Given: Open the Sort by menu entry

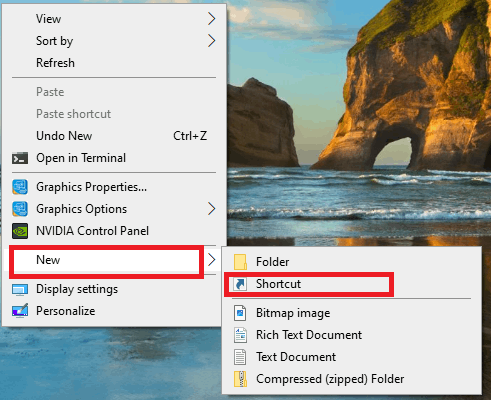Looking at the screenshot, I should pyautogui.click(x=114, y=41).
